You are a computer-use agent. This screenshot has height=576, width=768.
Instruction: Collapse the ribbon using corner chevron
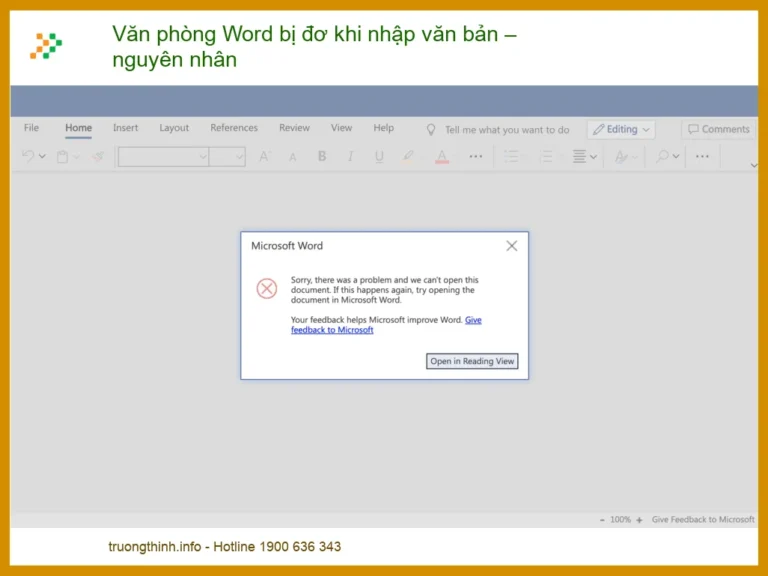pyautogui.click(x=754, y=166)
